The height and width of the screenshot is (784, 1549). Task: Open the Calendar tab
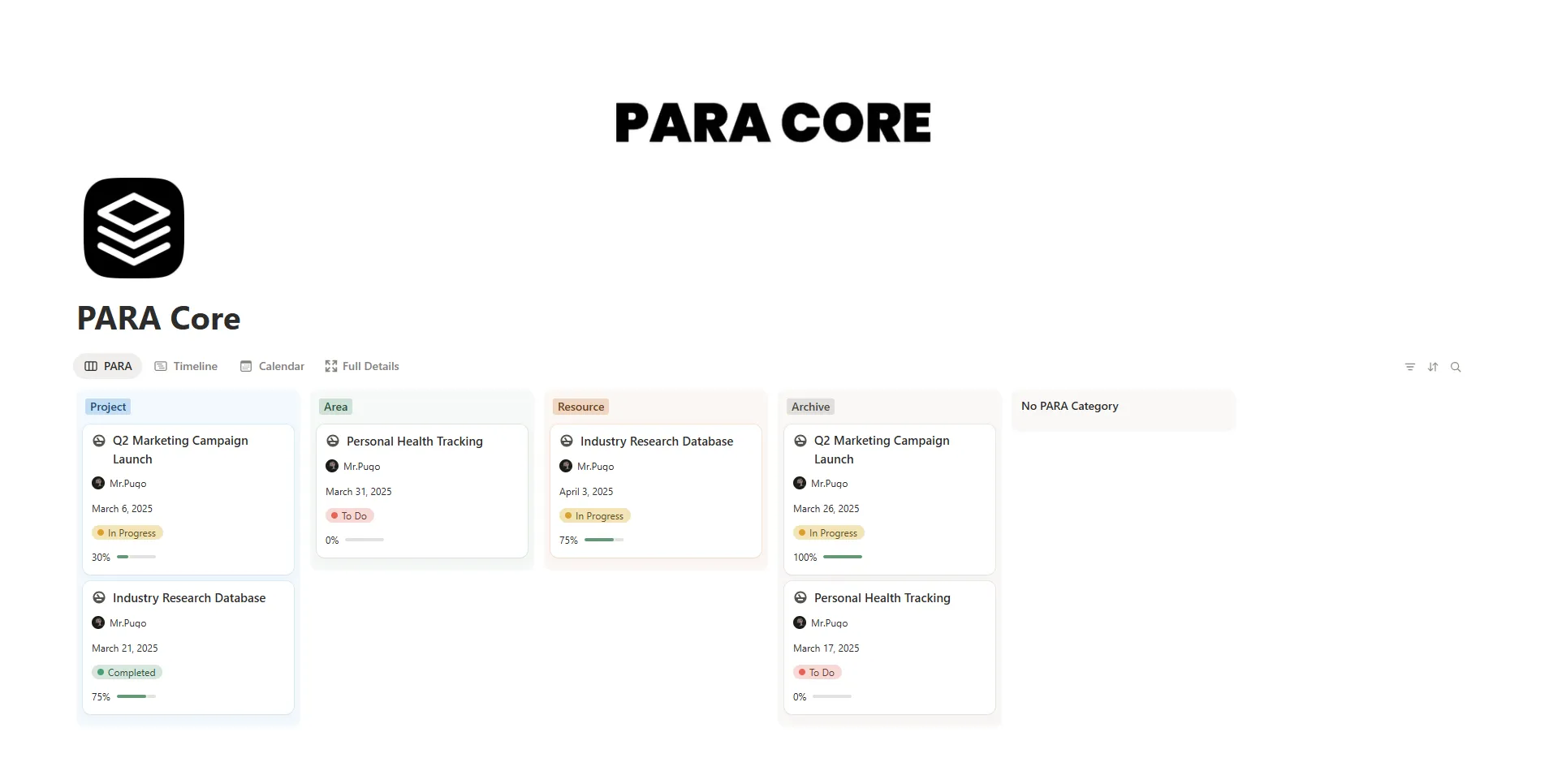(x=280, y=366)
